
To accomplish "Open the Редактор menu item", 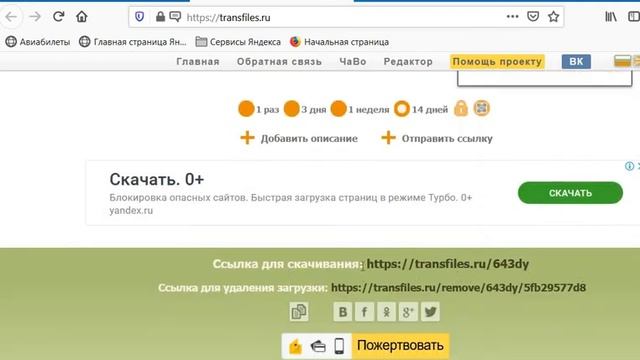I will click(408, 62).
